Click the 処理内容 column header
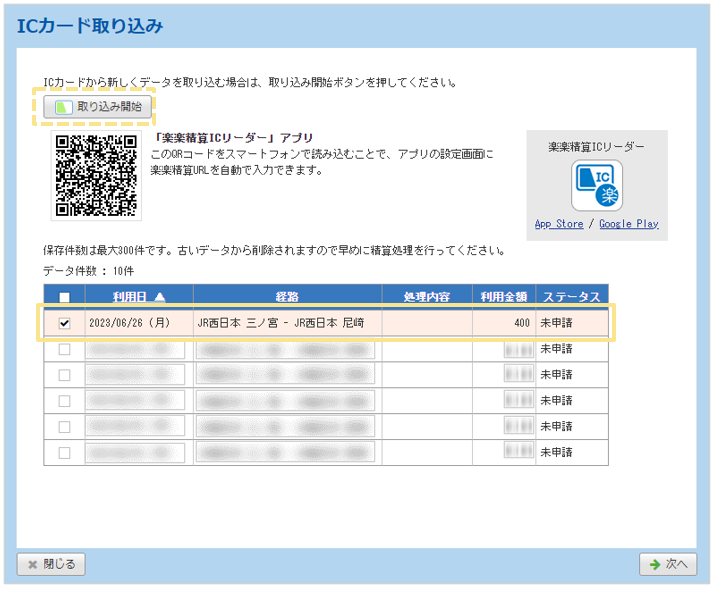This screenshot has height=591, width=715. 427,297
